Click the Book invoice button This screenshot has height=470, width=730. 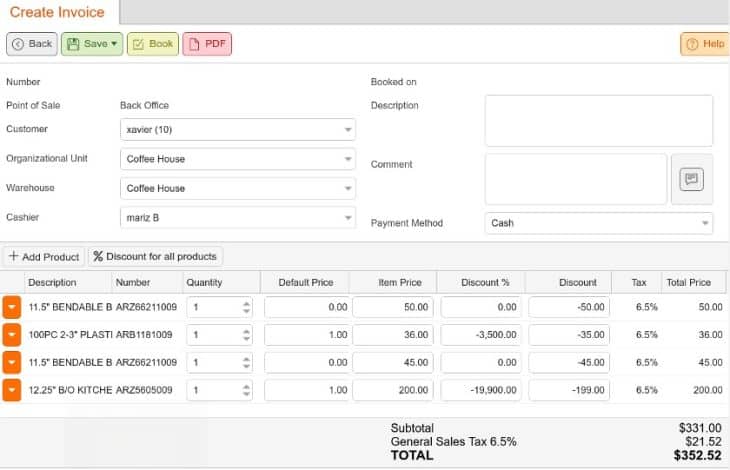coord(153,44)
